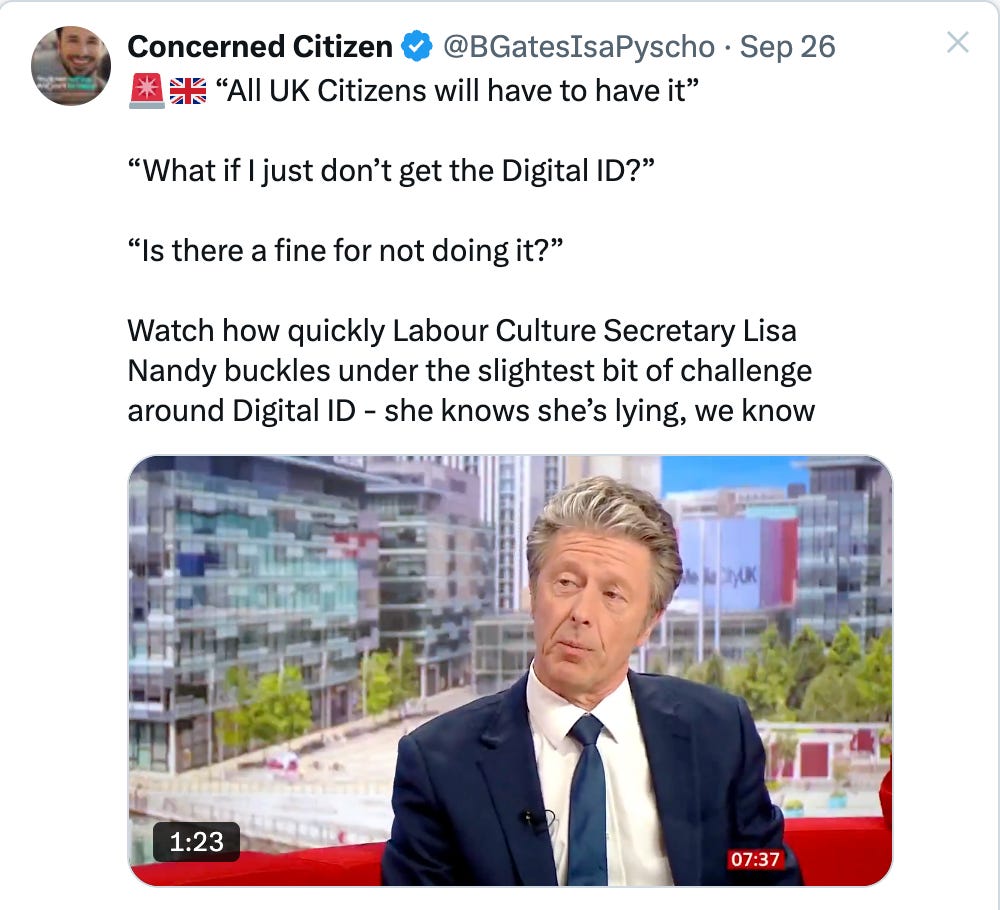
Task: Click the UK flag emoji
Action: tap(188, 91)
